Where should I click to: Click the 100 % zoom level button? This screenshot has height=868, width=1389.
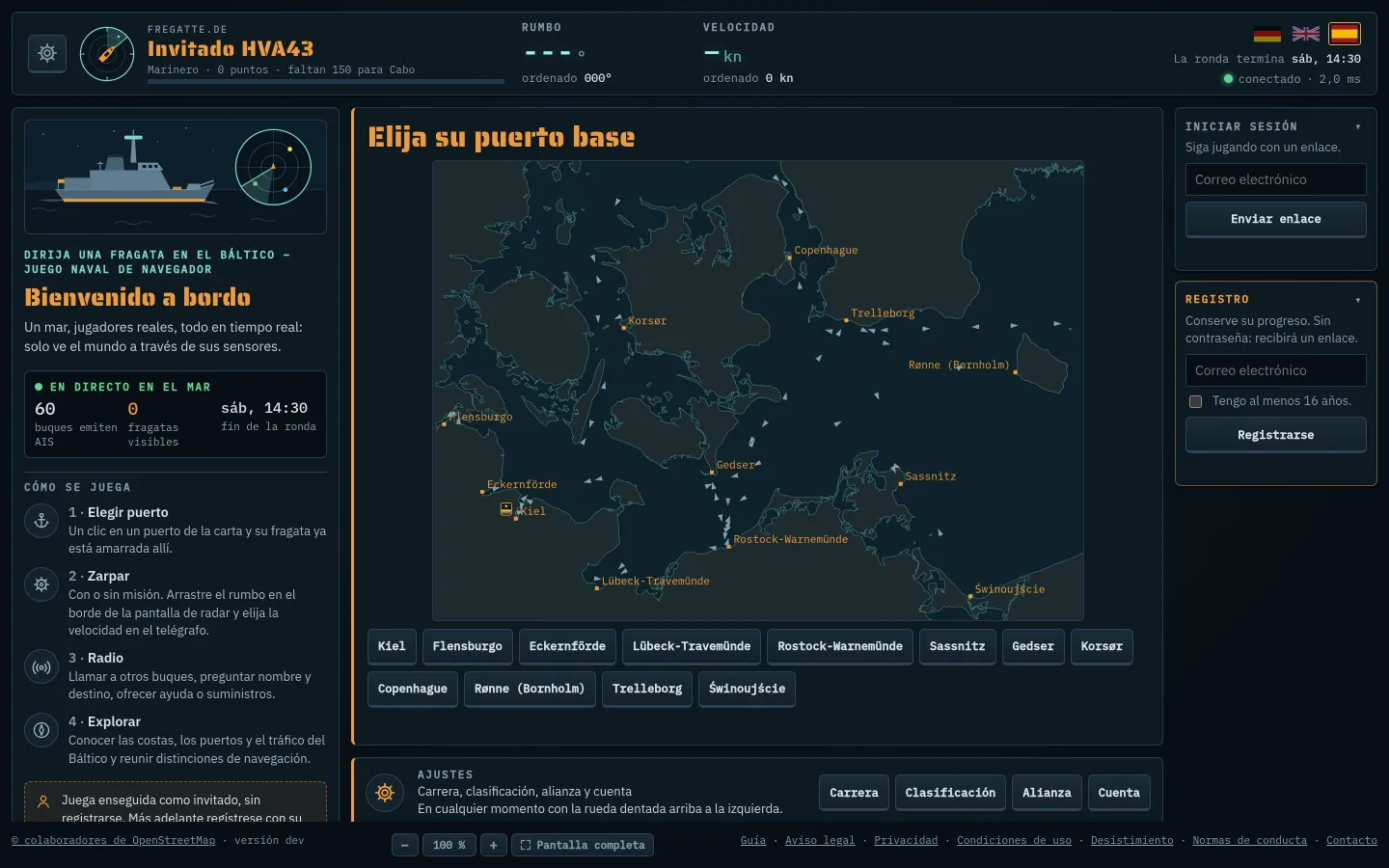tap(449, 845)
